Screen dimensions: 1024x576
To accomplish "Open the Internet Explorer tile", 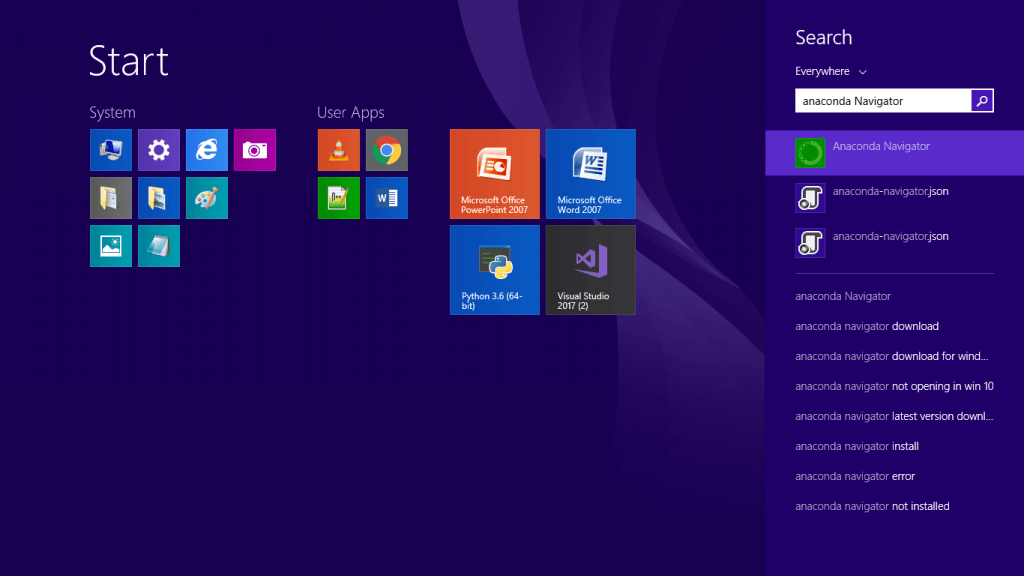I will coord(206,150).
